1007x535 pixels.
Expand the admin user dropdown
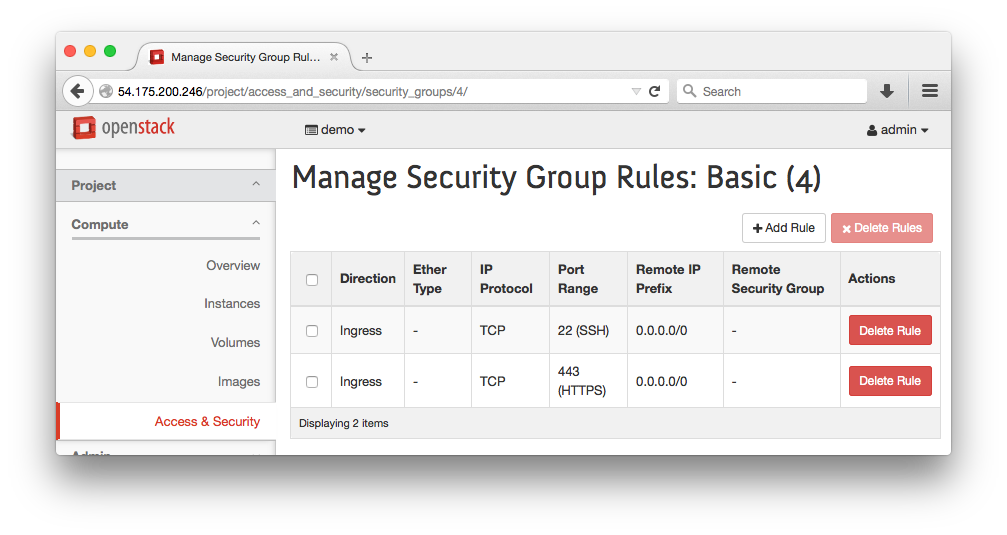(897, 130)
